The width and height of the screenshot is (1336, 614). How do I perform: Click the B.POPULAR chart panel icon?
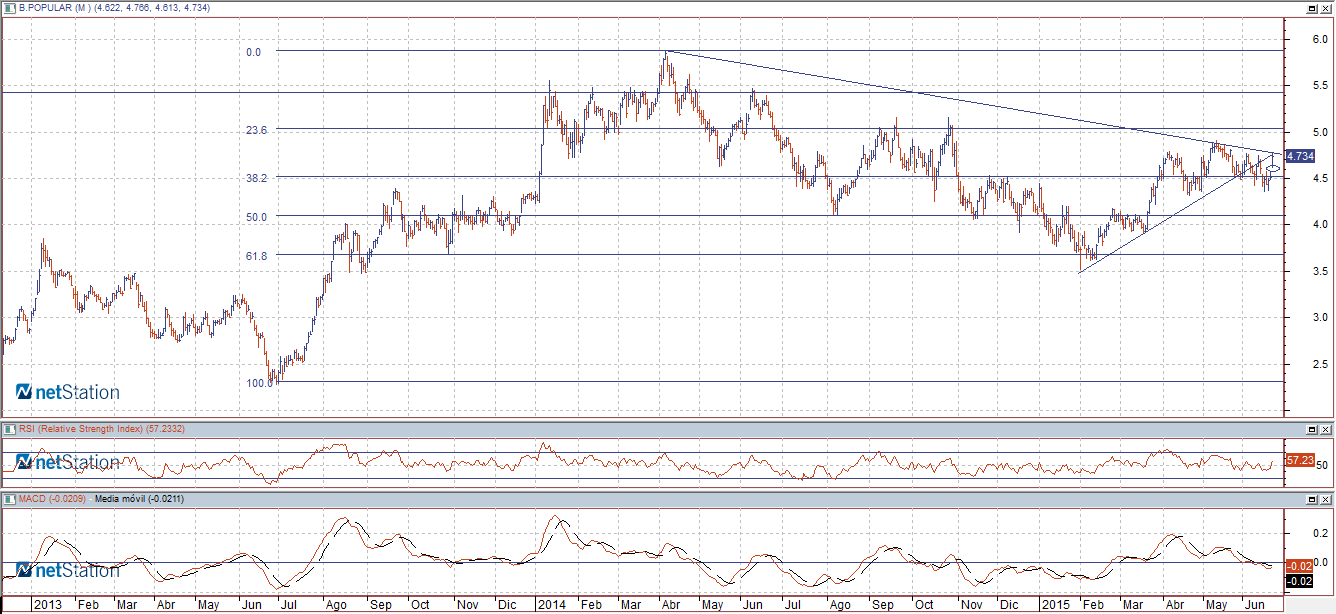click(10, 8)
